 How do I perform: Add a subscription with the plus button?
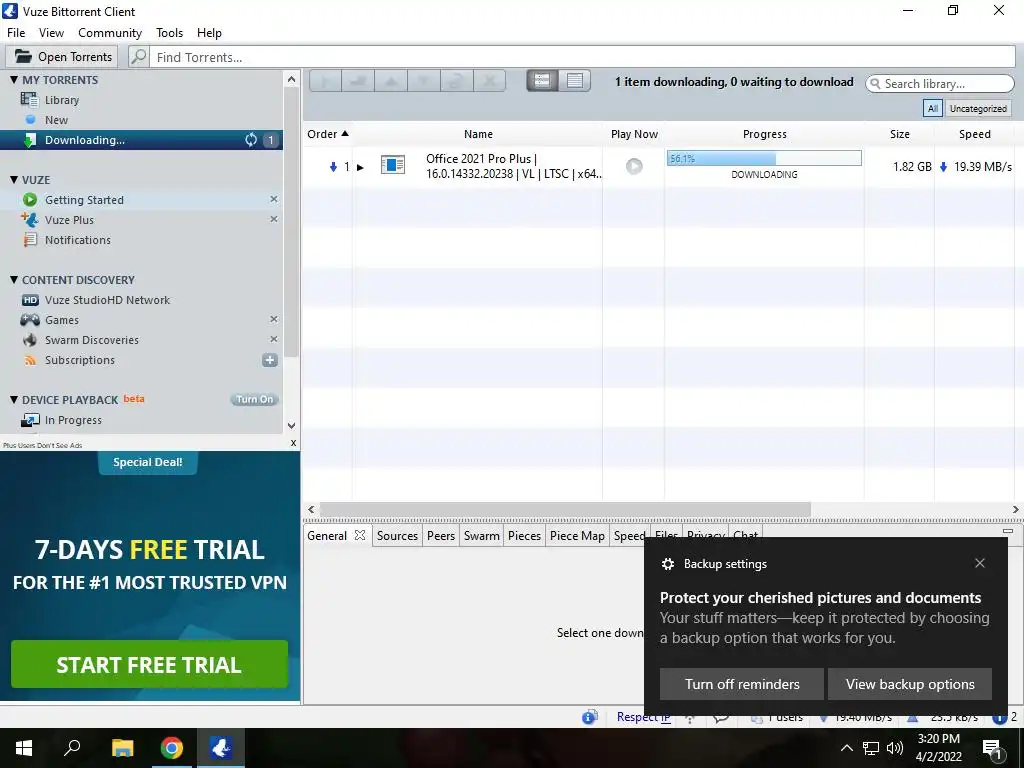(x=270, y=360)
